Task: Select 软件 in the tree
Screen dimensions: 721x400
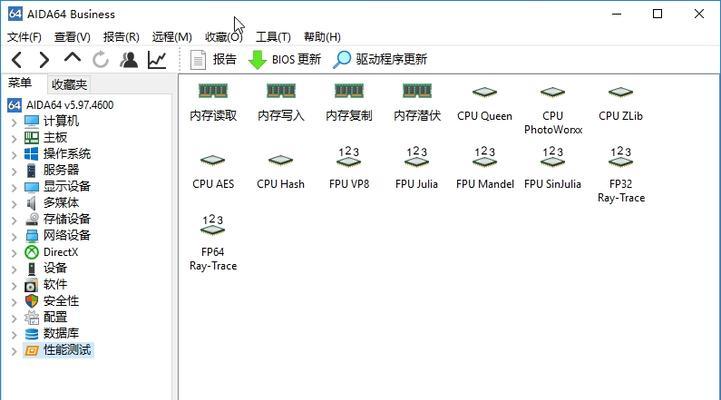Action: pos(46,285)
